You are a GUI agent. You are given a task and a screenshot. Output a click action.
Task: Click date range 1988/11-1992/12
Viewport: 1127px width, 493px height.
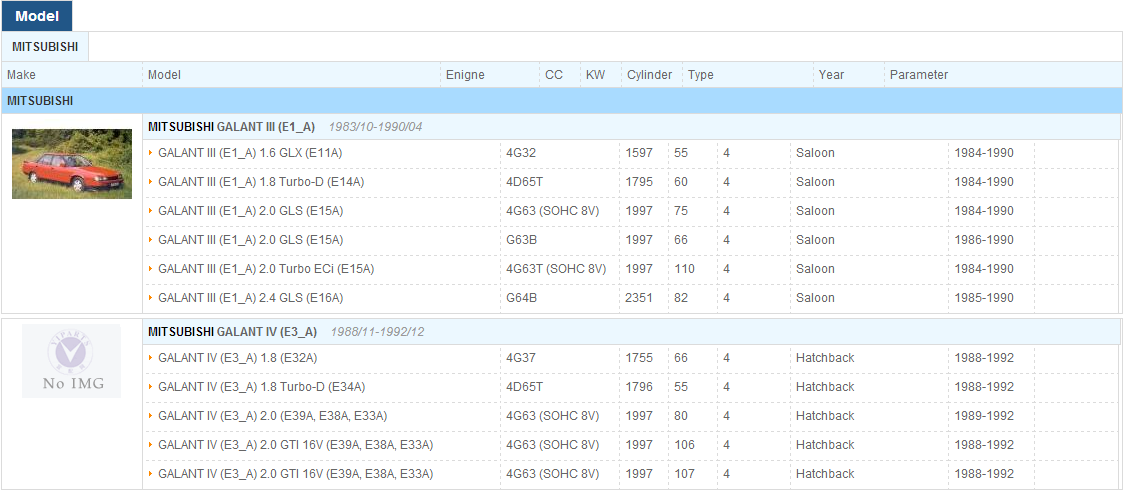pos(377,332)
